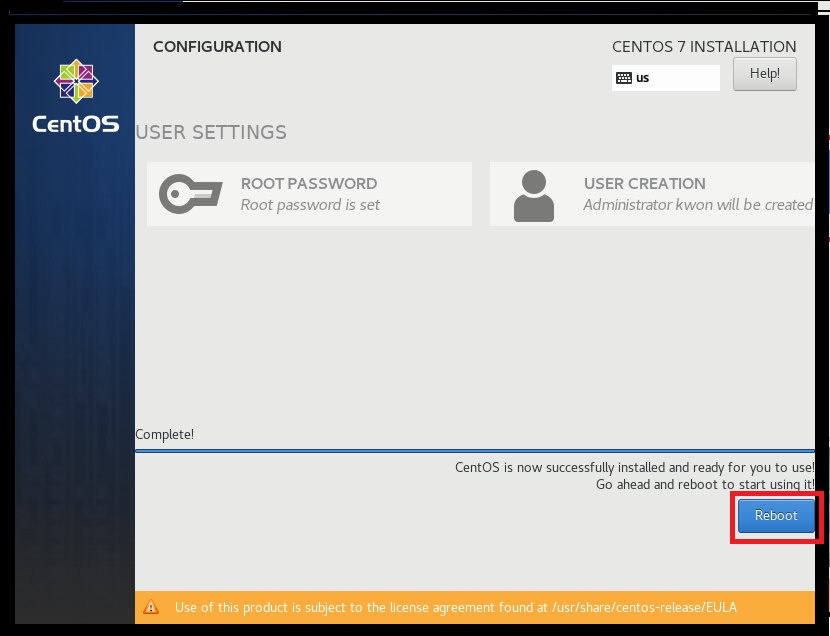Click the CONFIGURATION heading
830x636 pixels.
217,47
